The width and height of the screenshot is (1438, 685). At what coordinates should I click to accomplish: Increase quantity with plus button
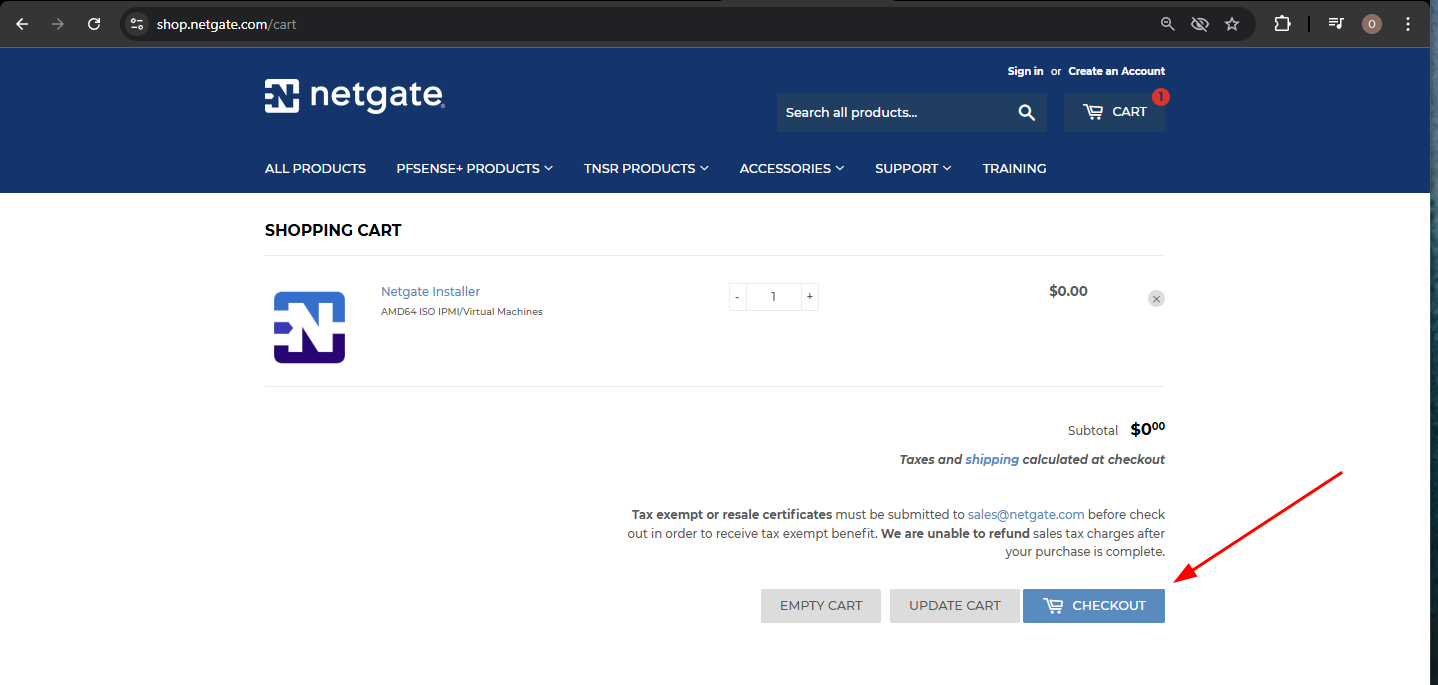(810, 297)
